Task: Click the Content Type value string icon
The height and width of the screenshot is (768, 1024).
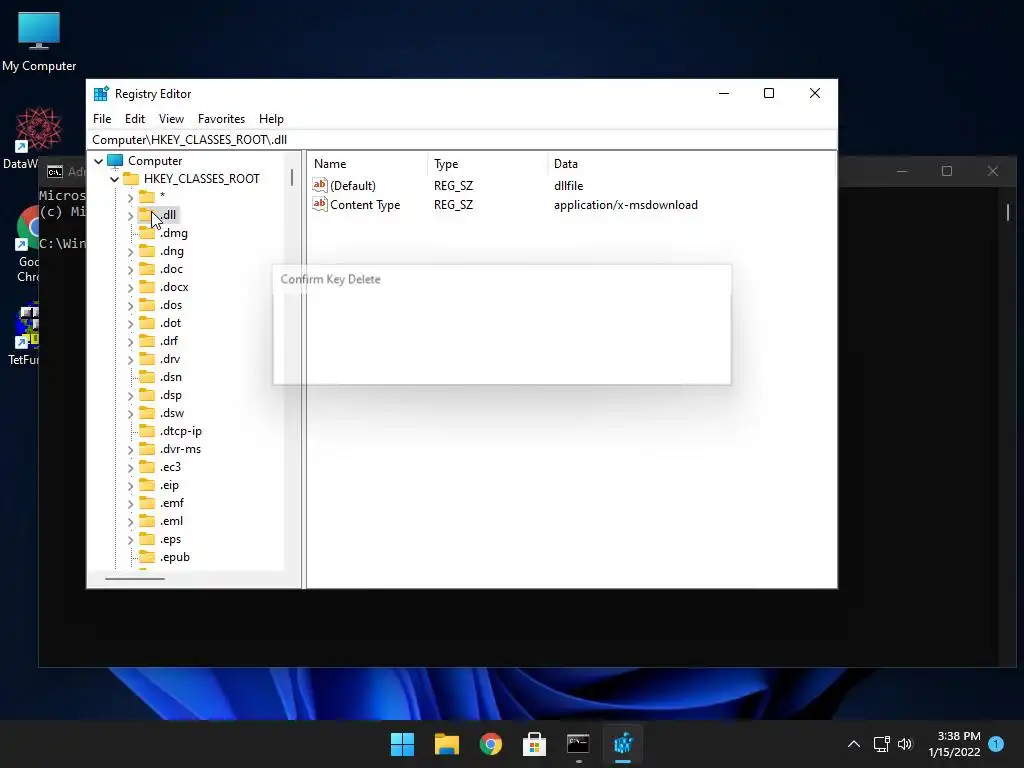Action: 319,204
